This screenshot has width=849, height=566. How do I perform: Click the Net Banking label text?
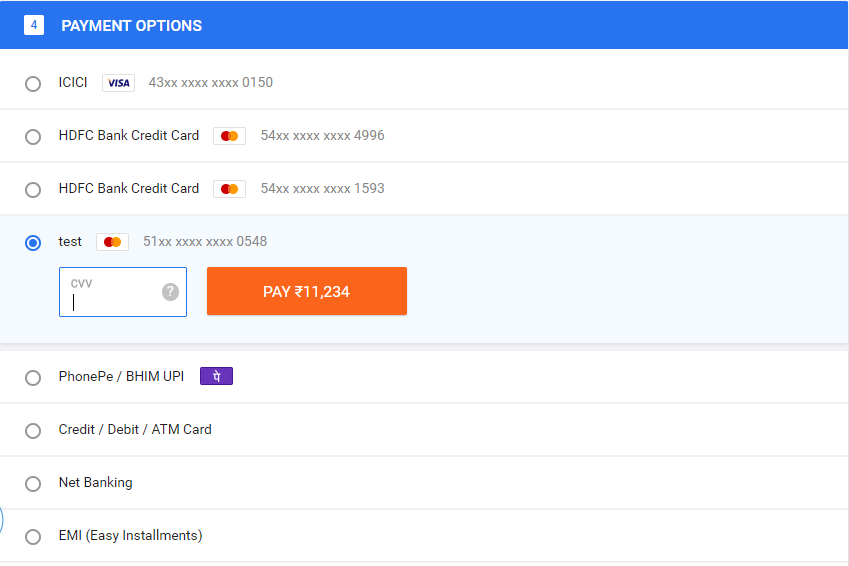[95, 483]
